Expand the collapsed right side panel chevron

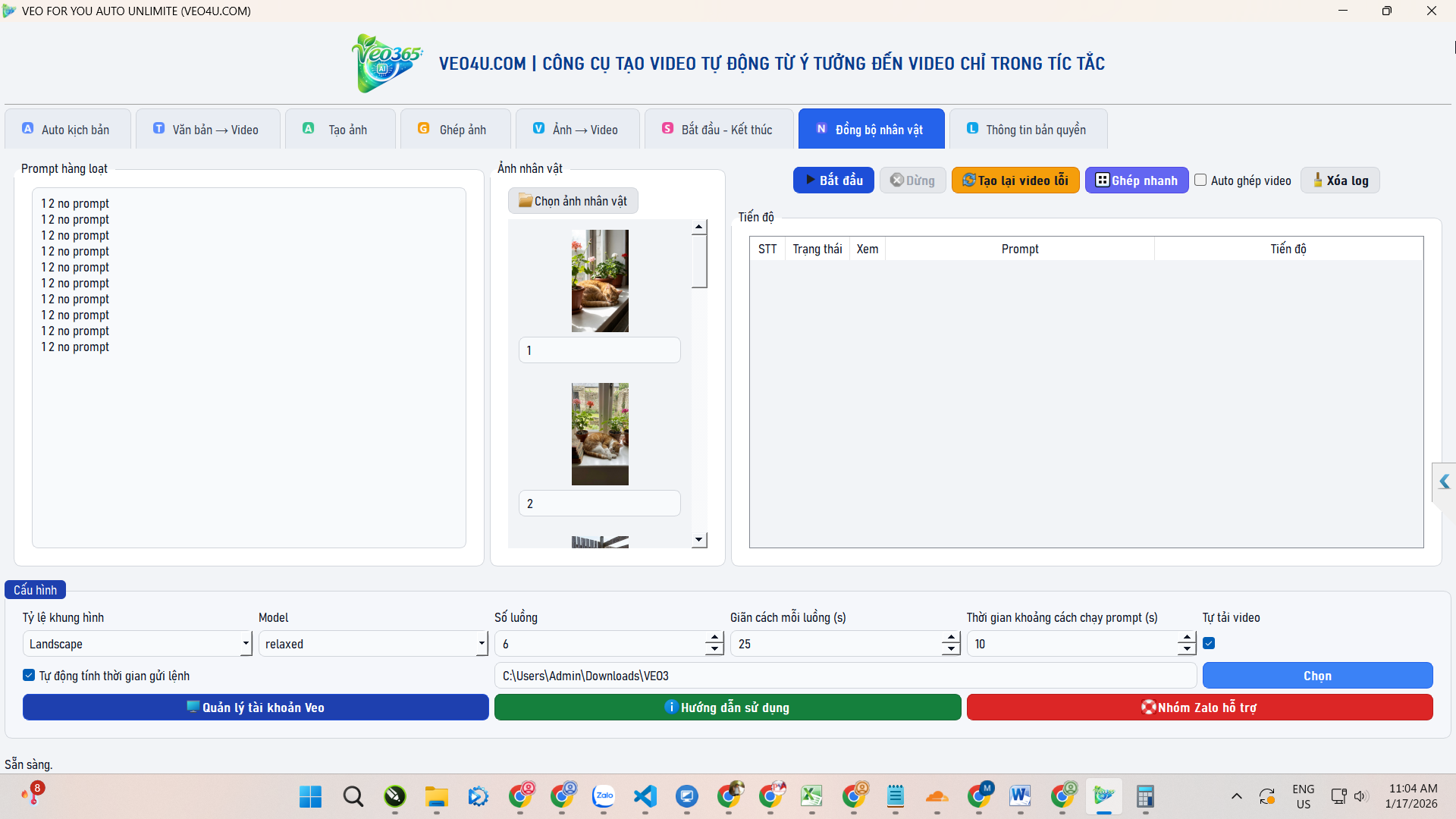click(x=1445, y=481)
